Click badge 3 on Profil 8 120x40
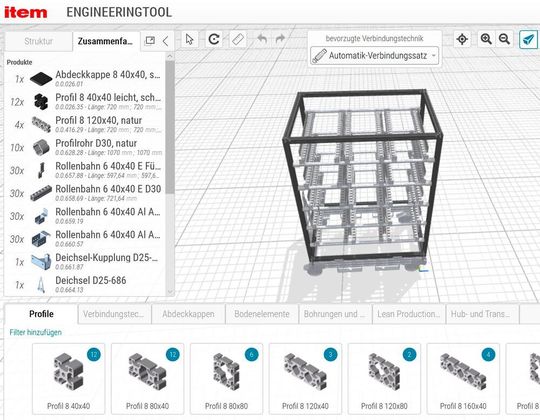Viewport: 540px width, 420px height. pyautogui.click(x=331, y=355)
